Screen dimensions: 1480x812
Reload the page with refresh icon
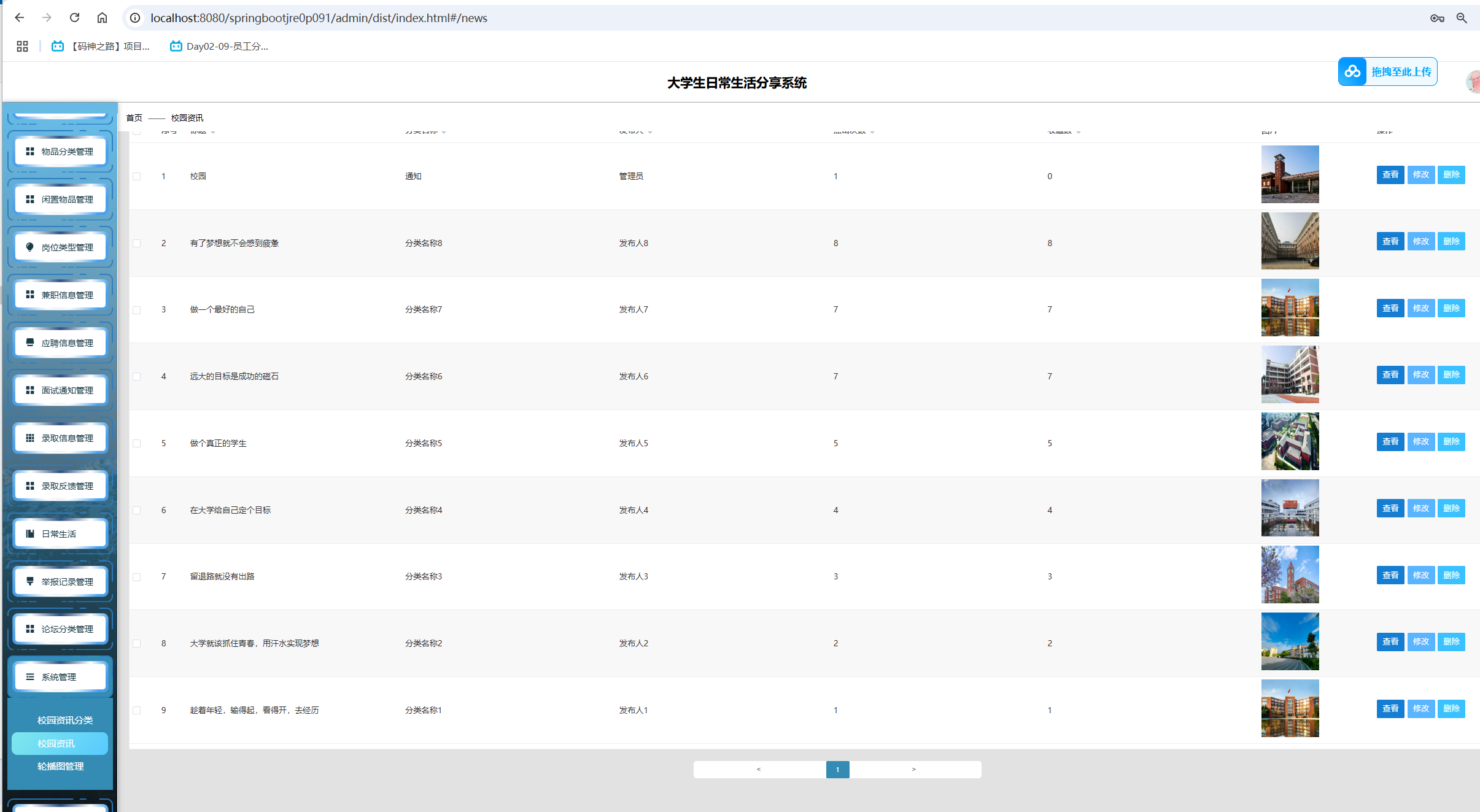74,18
